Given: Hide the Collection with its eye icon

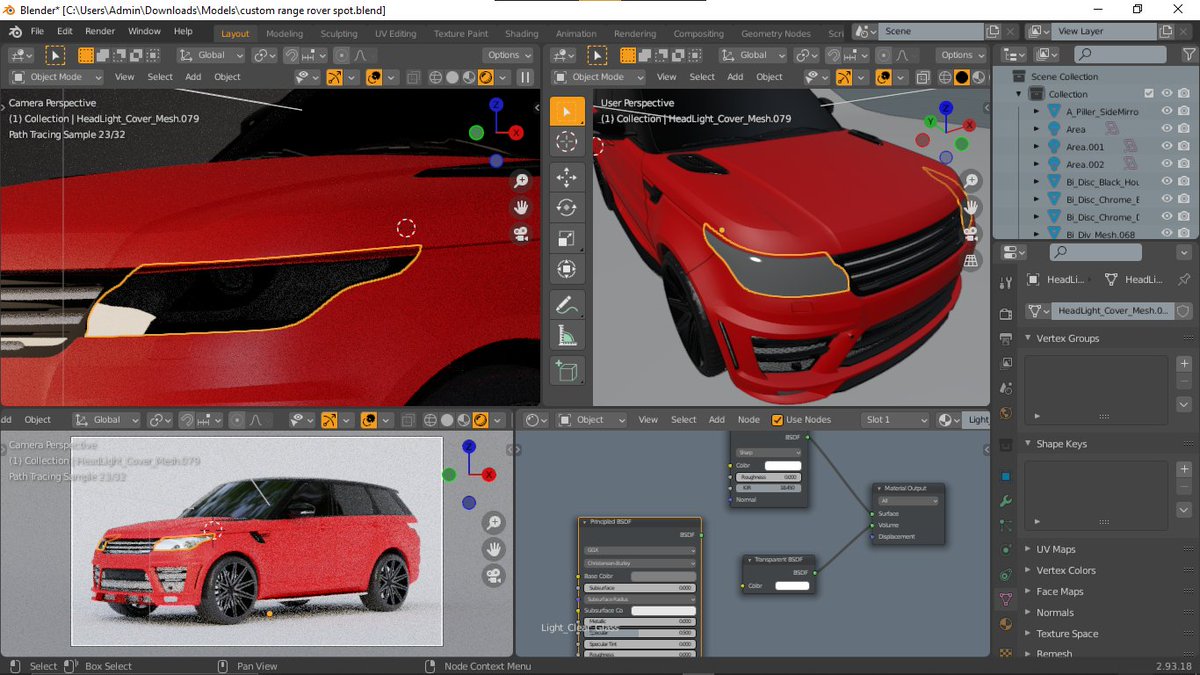Looking at the screenshot, I should click(1166, 94).
